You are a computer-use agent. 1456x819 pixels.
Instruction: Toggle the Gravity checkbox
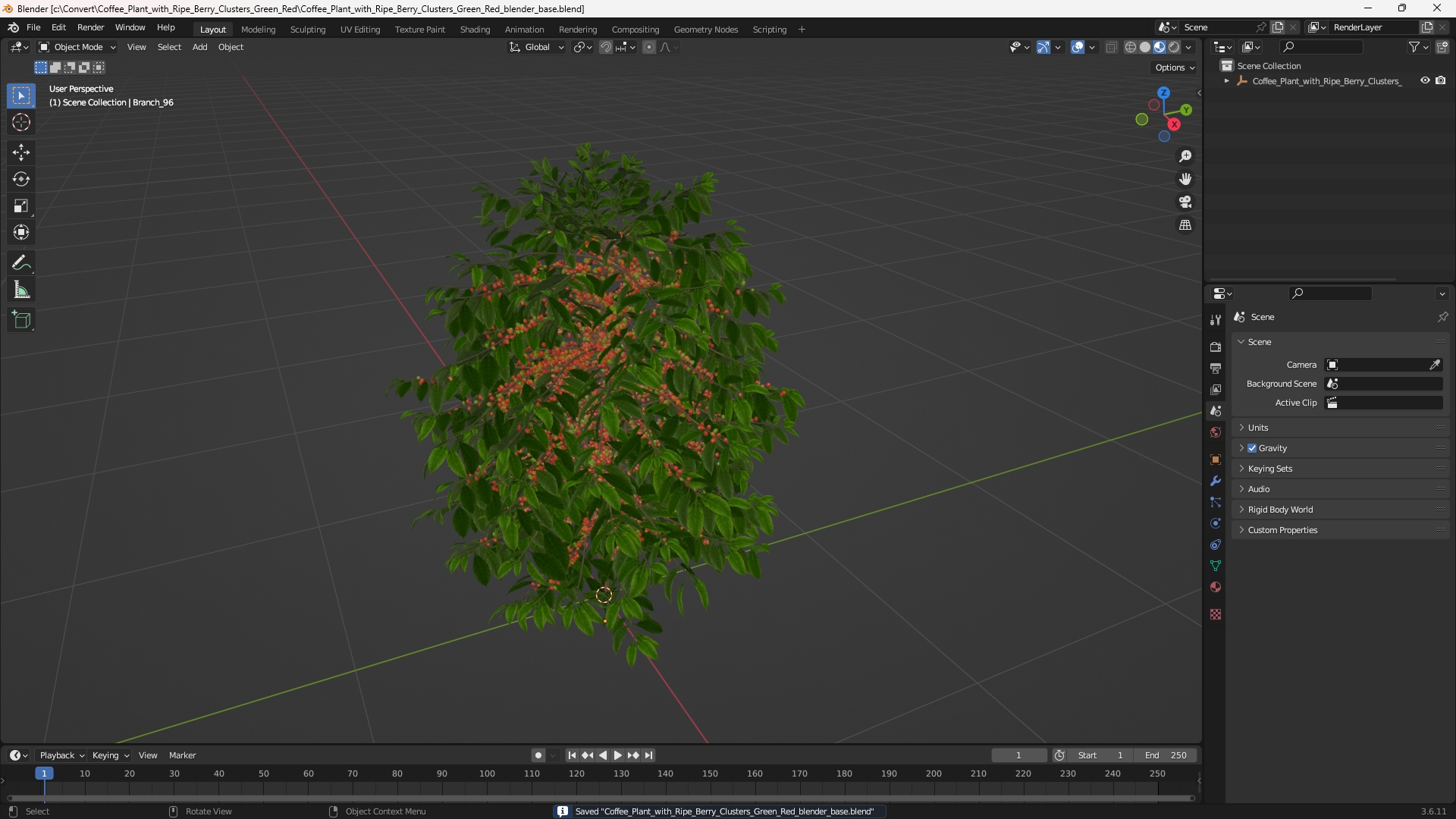pyautogui.click(x=1252, y=448)
